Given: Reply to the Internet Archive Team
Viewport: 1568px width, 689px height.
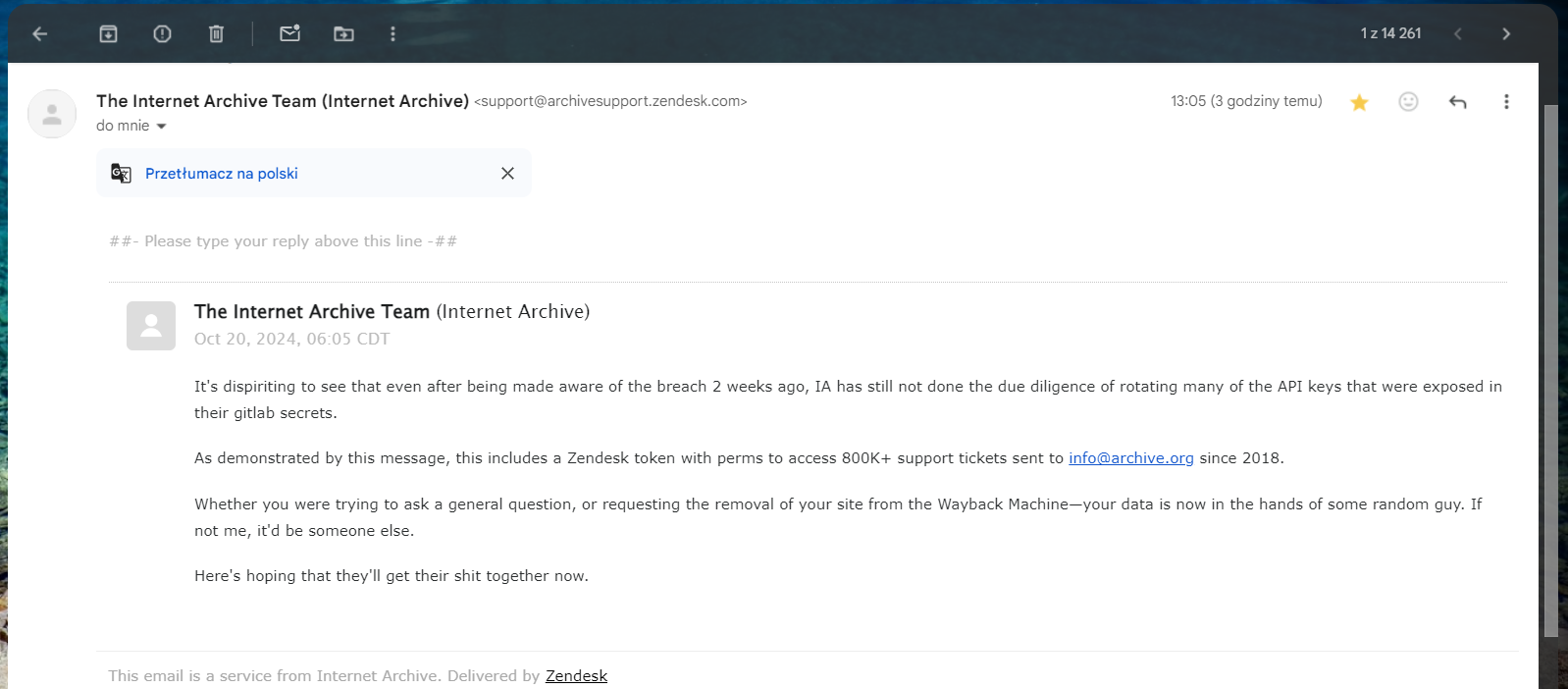Looking at the screenshot, I should 1457,102.
